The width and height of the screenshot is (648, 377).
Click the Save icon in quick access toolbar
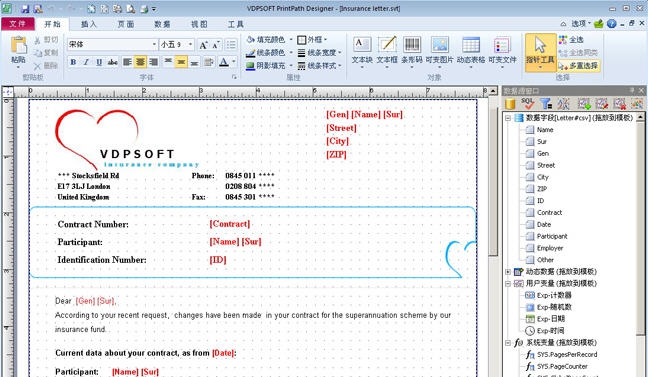click(25, 8)
